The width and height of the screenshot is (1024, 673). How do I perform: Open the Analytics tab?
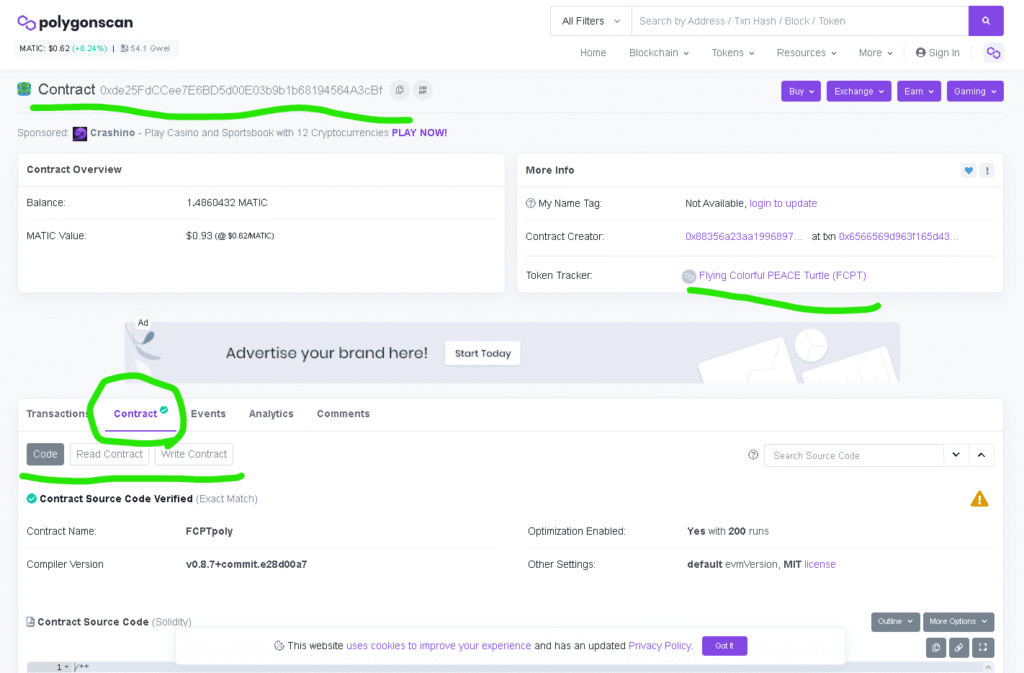pyautogui.click(x=271, y=414)
